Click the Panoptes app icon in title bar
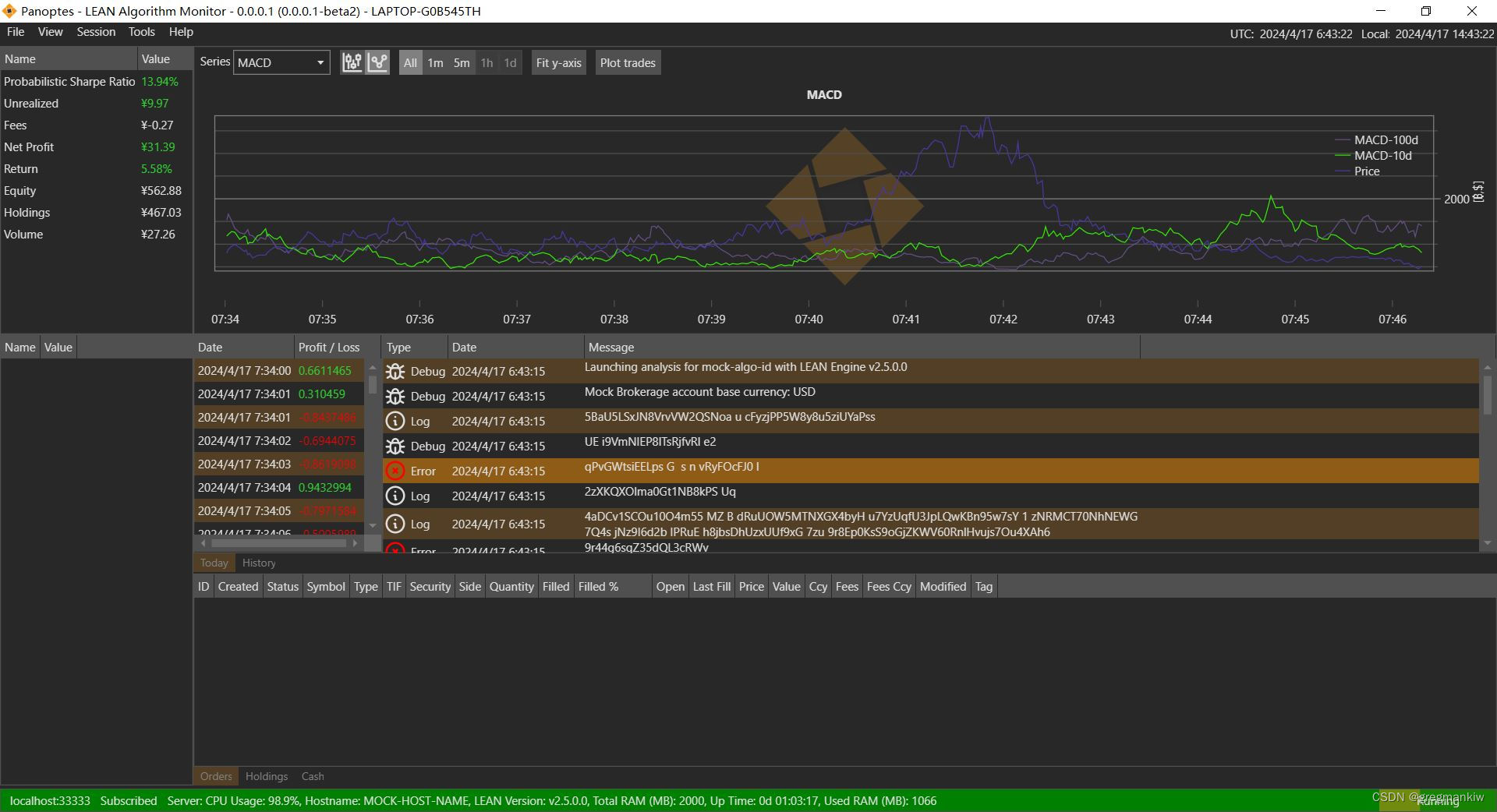Image resolution: width=1497 pixels, height=812 pixels. click(x=9, y=11)
